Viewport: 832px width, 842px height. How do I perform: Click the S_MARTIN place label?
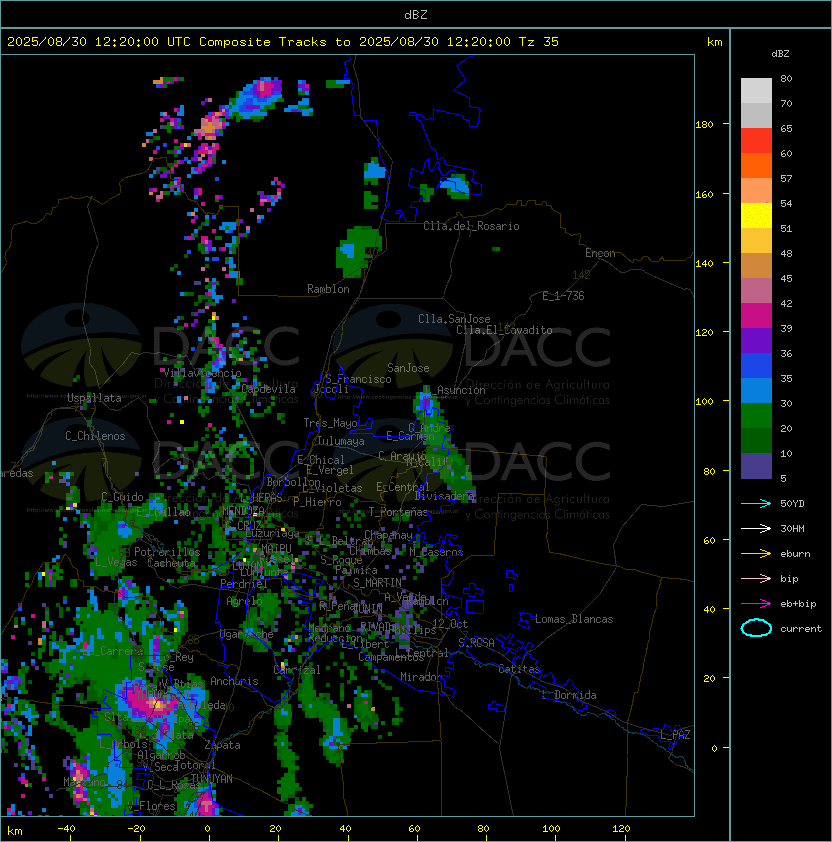click(x=377, y=583)
